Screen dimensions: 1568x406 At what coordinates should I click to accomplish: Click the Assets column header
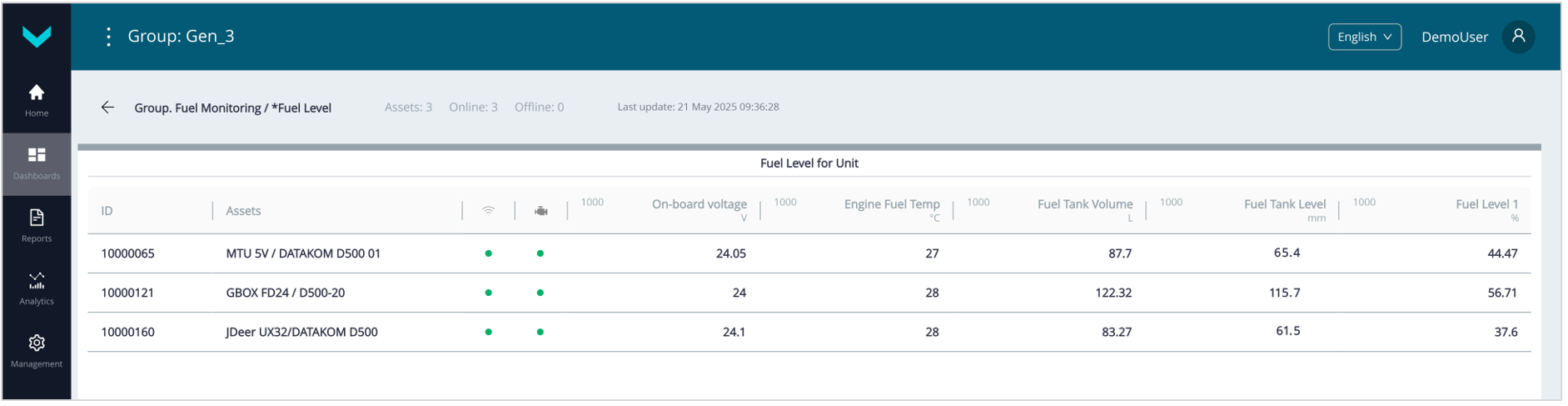click(x=243, y=211)
